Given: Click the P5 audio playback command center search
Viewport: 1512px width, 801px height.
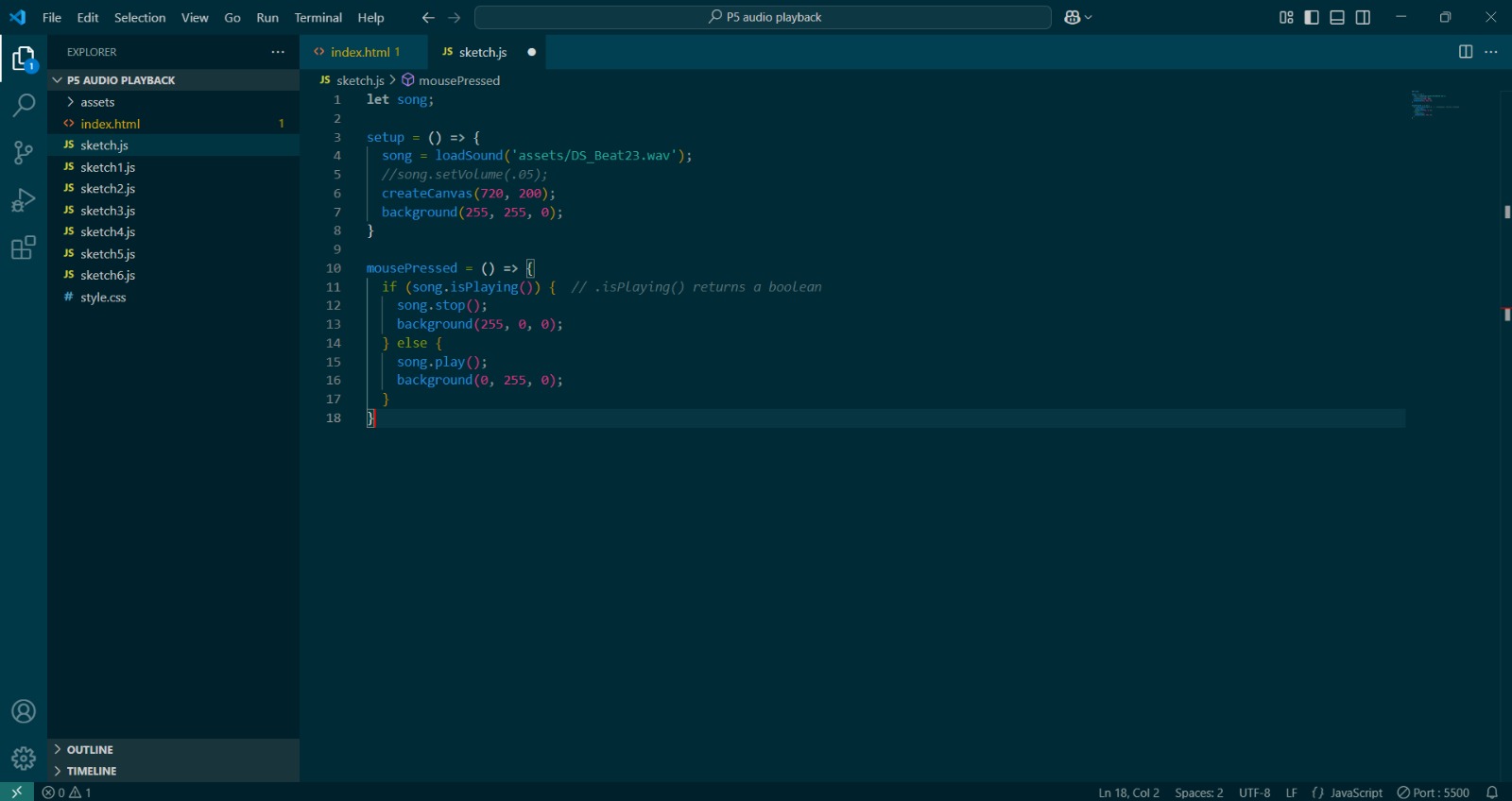Looking at the screenshot, I should (x=763, y=17).
